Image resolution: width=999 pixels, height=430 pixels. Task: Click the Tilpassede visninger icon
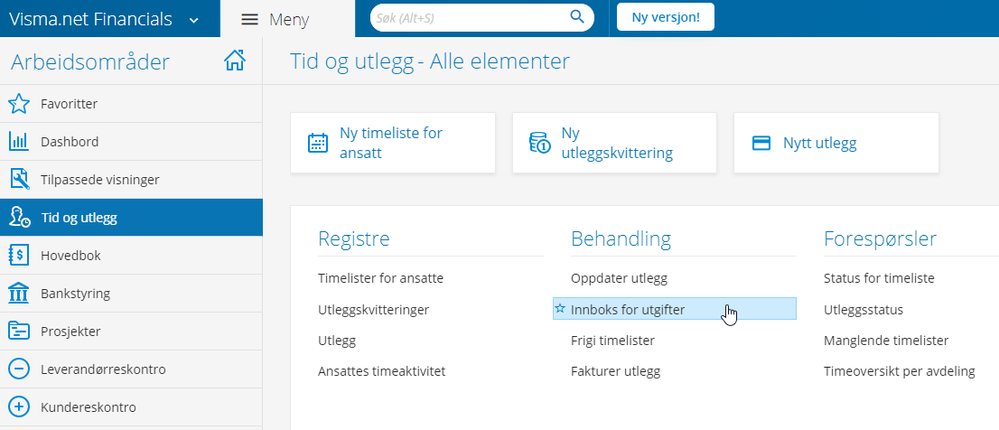click(x=18, y=180)
